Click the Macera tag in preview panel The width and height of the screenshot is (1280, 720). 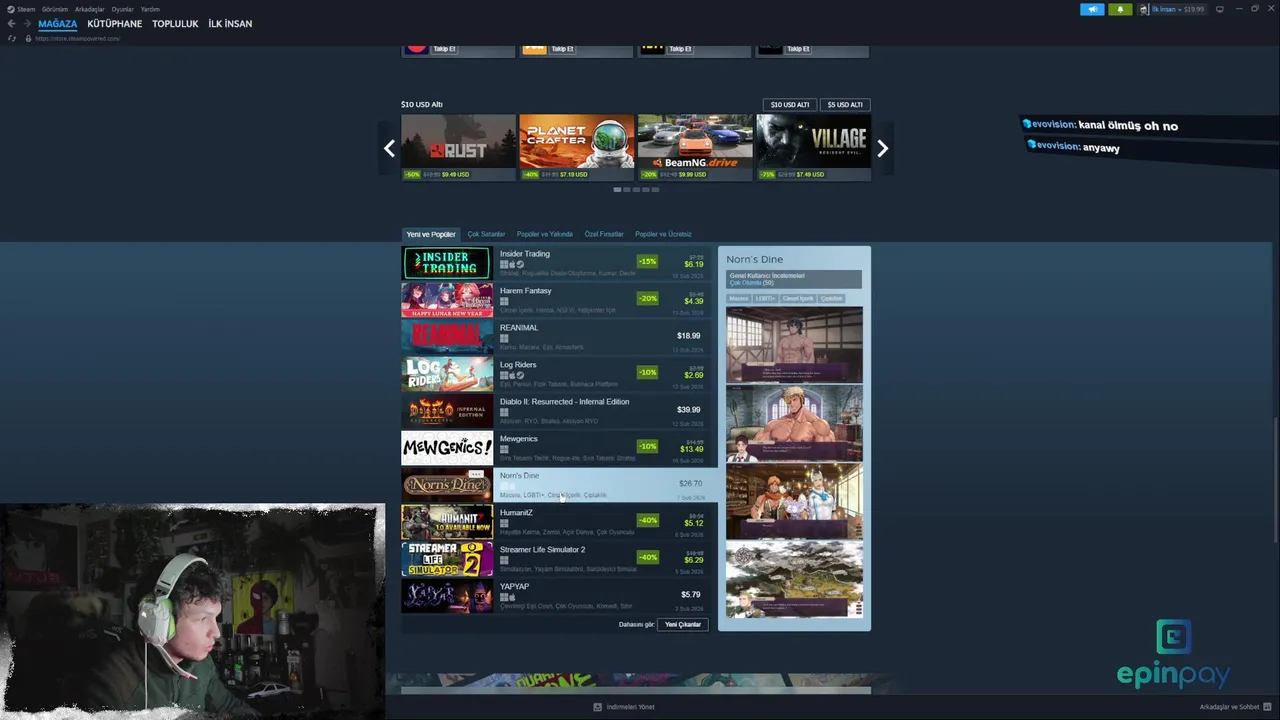click(x=739, y=298)
